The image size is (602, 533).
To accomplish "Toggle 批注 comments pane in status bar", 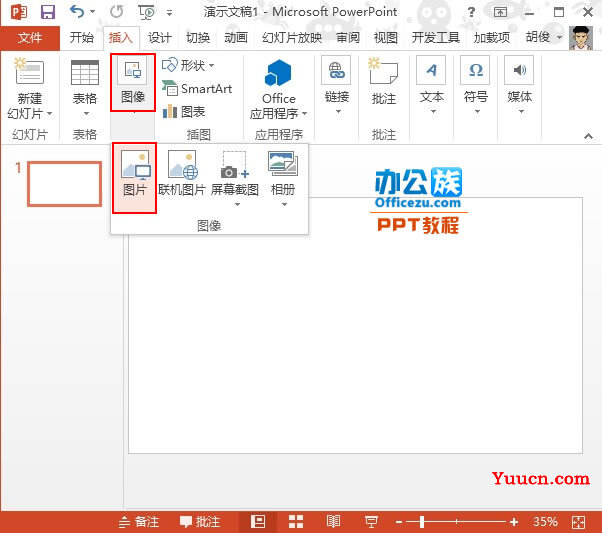I will [x=200, y=521].
